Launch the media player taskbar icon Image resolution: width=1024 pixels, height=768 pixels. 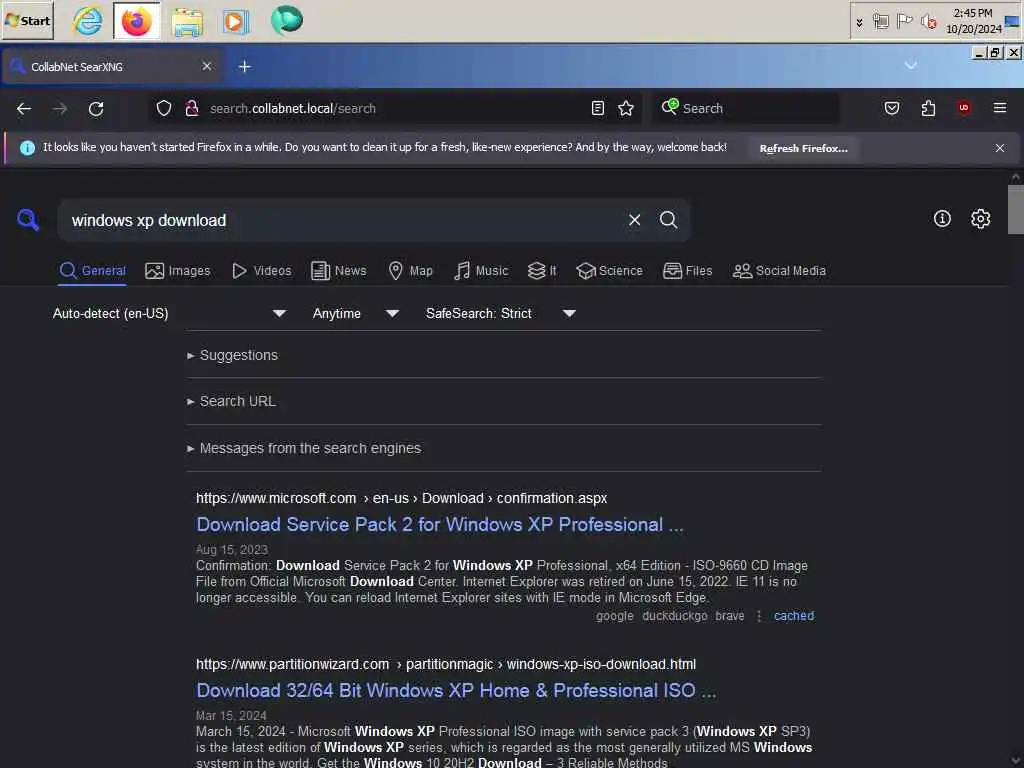tap(236, 21)
